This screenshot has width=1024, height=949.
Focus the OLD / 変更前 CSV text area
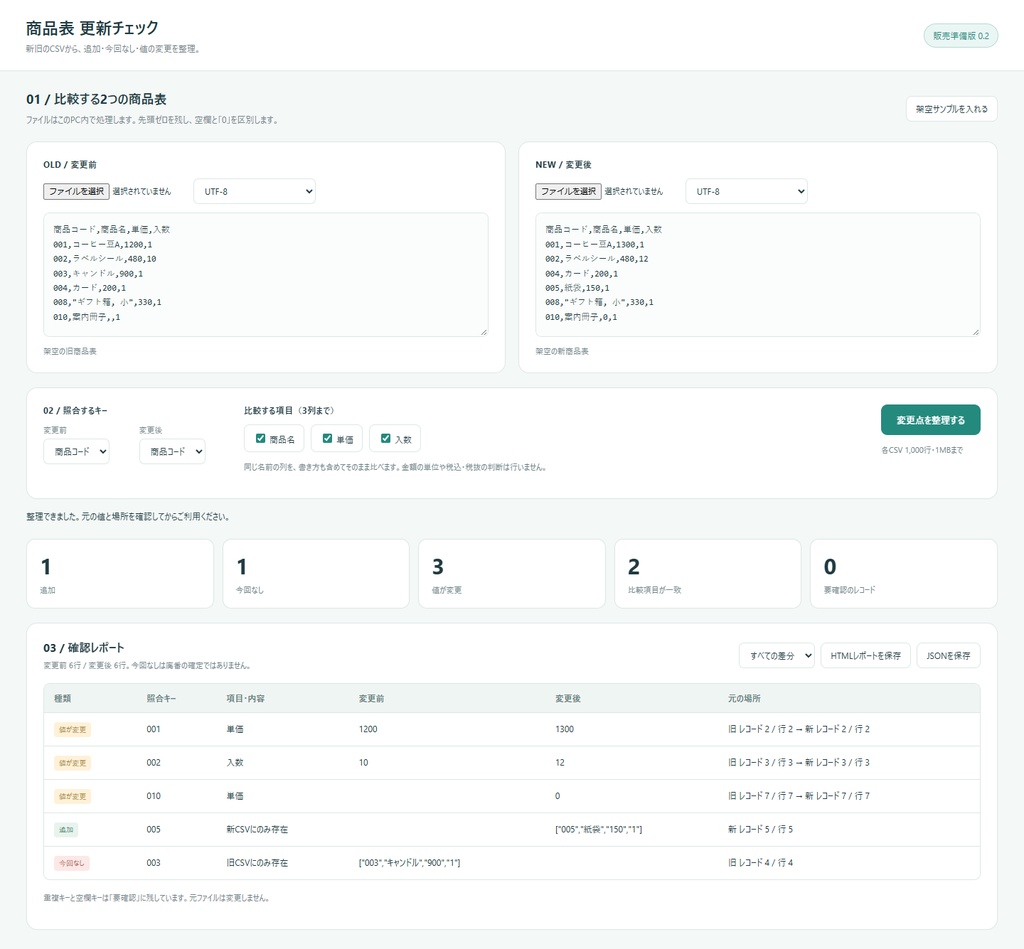266,275
